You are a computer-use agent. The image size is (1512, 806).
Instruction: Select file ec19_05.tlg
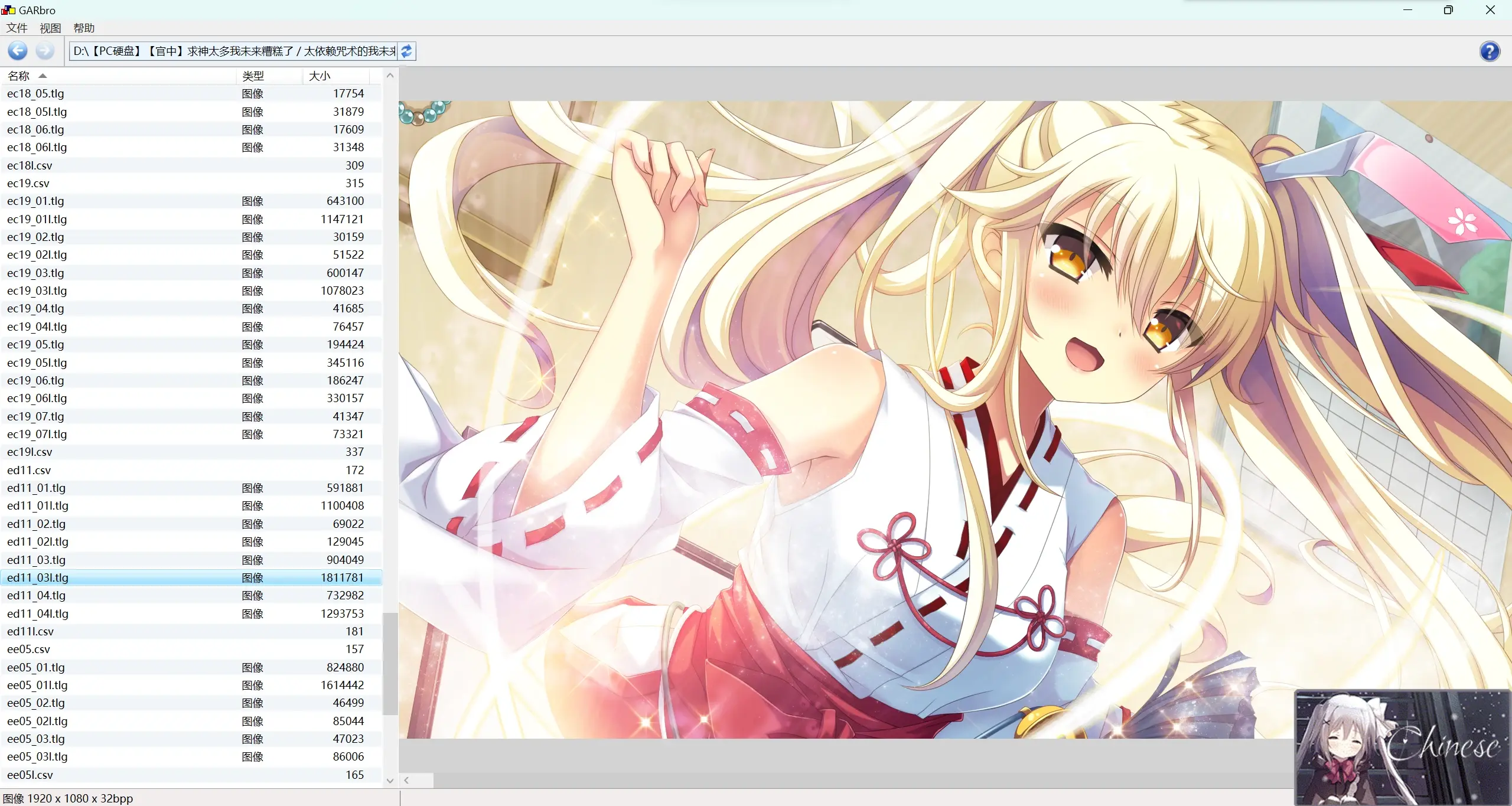[191, 344]
